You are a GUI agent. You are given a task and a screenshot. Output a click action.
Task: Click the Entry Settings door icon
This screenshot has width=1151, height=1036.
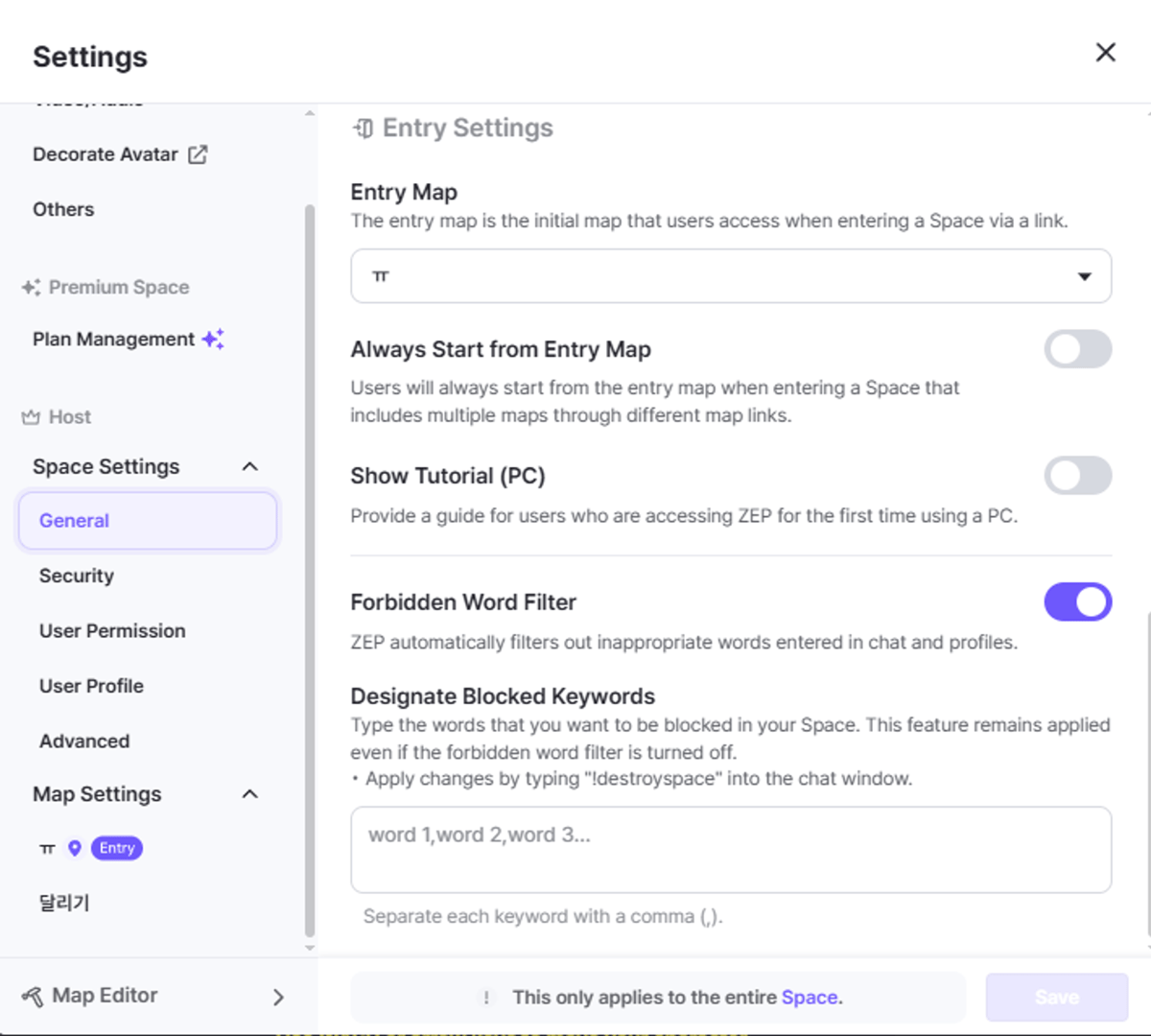tap(364, 129)
